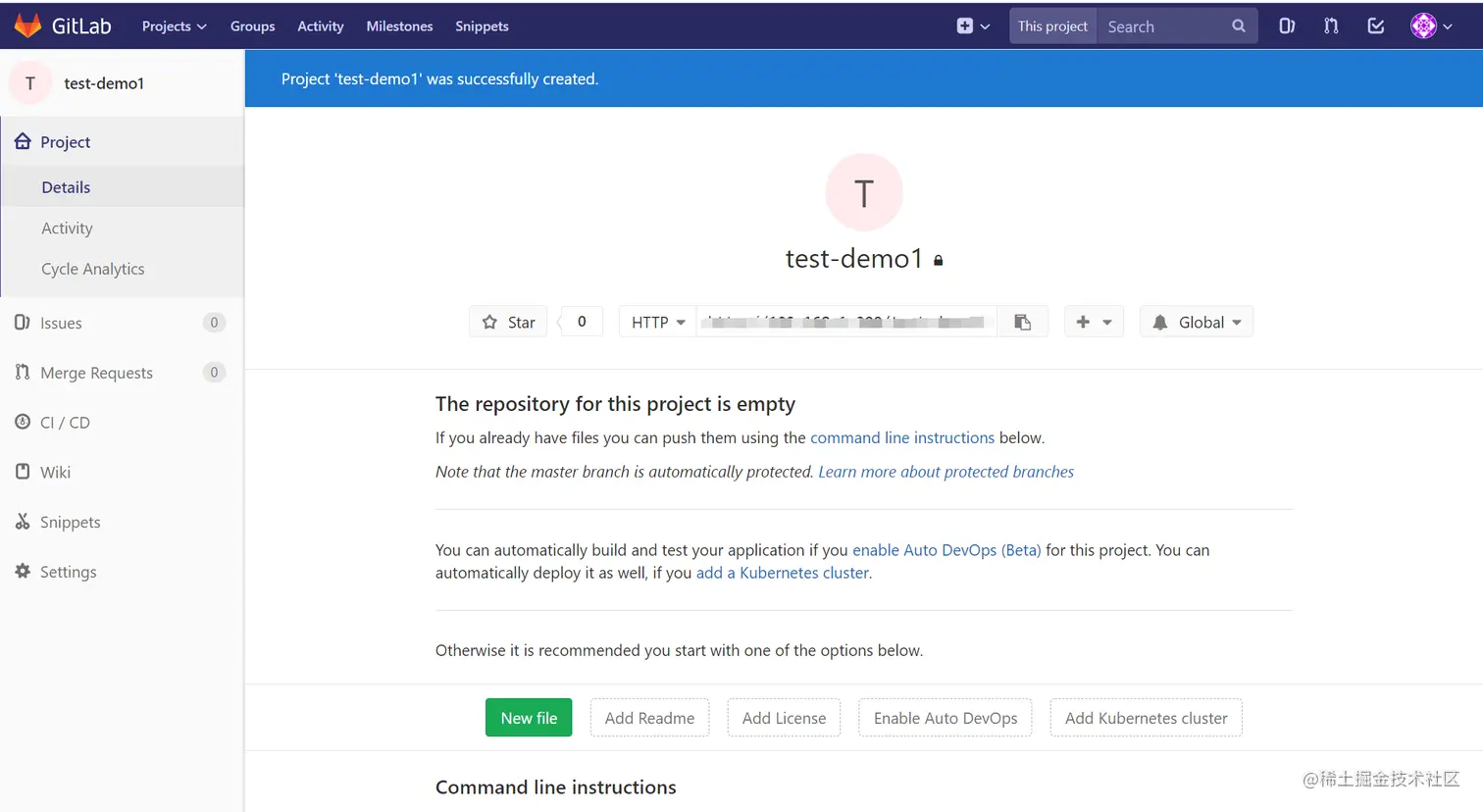Open the Activity navbar item
1483x812 pixels.
[x=321, y=26]
